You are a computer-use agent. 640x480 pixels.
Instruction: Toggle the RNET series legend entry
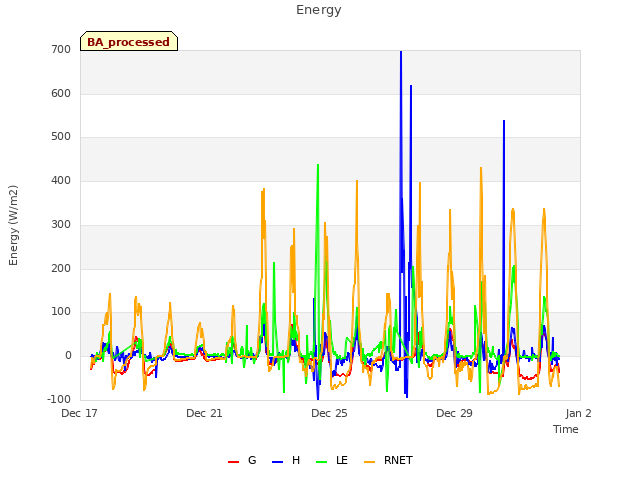coord(388,460)
